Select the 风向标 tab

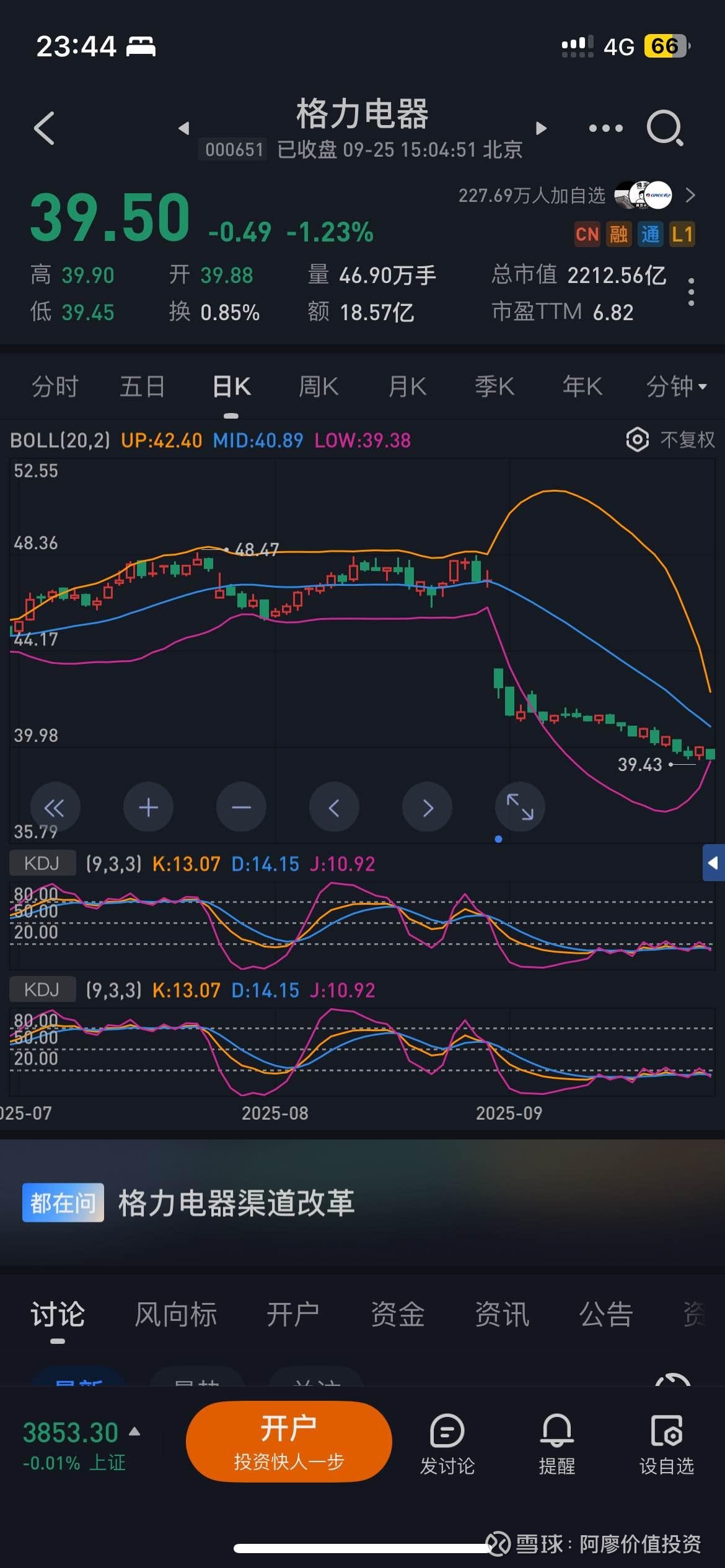pyautogui.click(x=176, y=1314)
